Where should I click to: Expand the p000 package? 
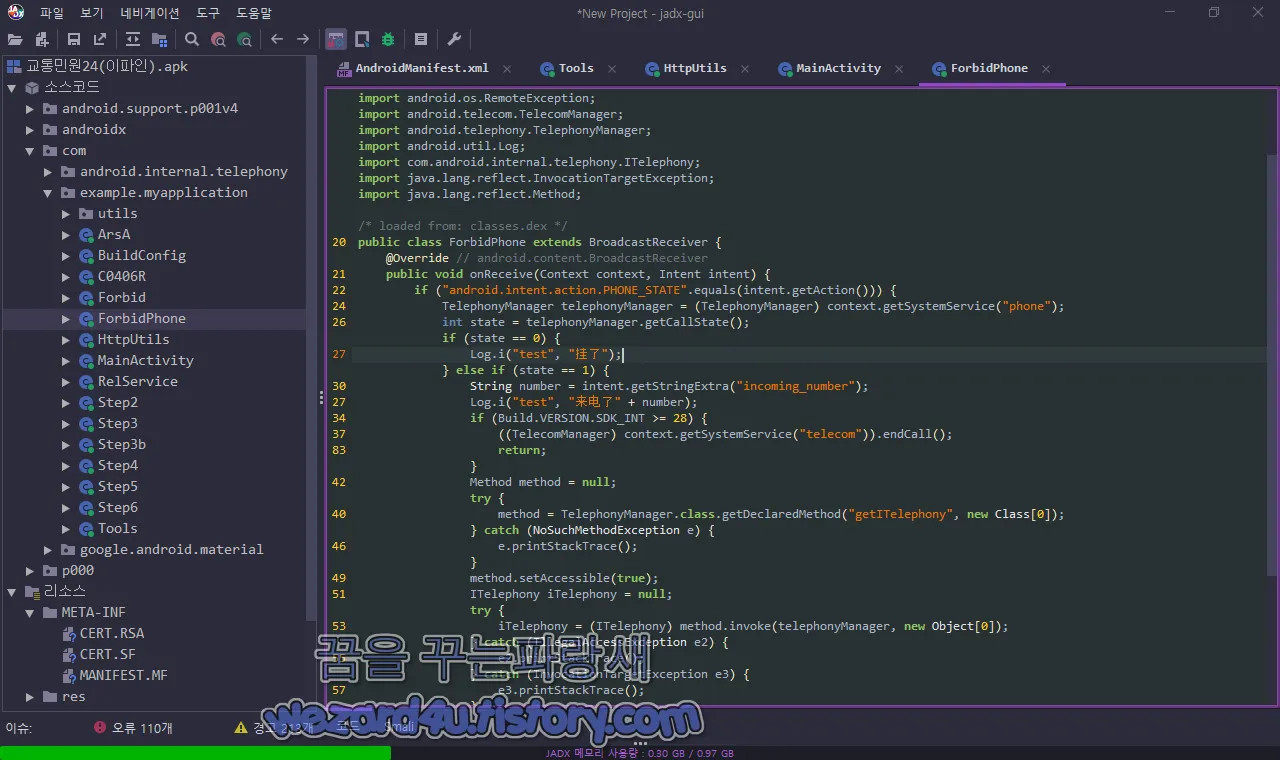(x=30, y=570)
